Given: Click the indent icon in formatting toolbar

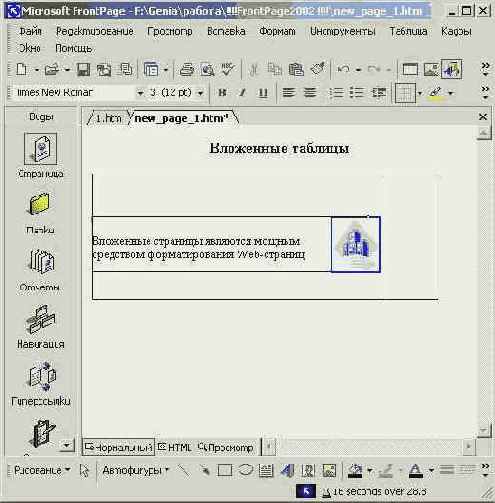Looking at the screenshot, I should [x=379, y=92].
